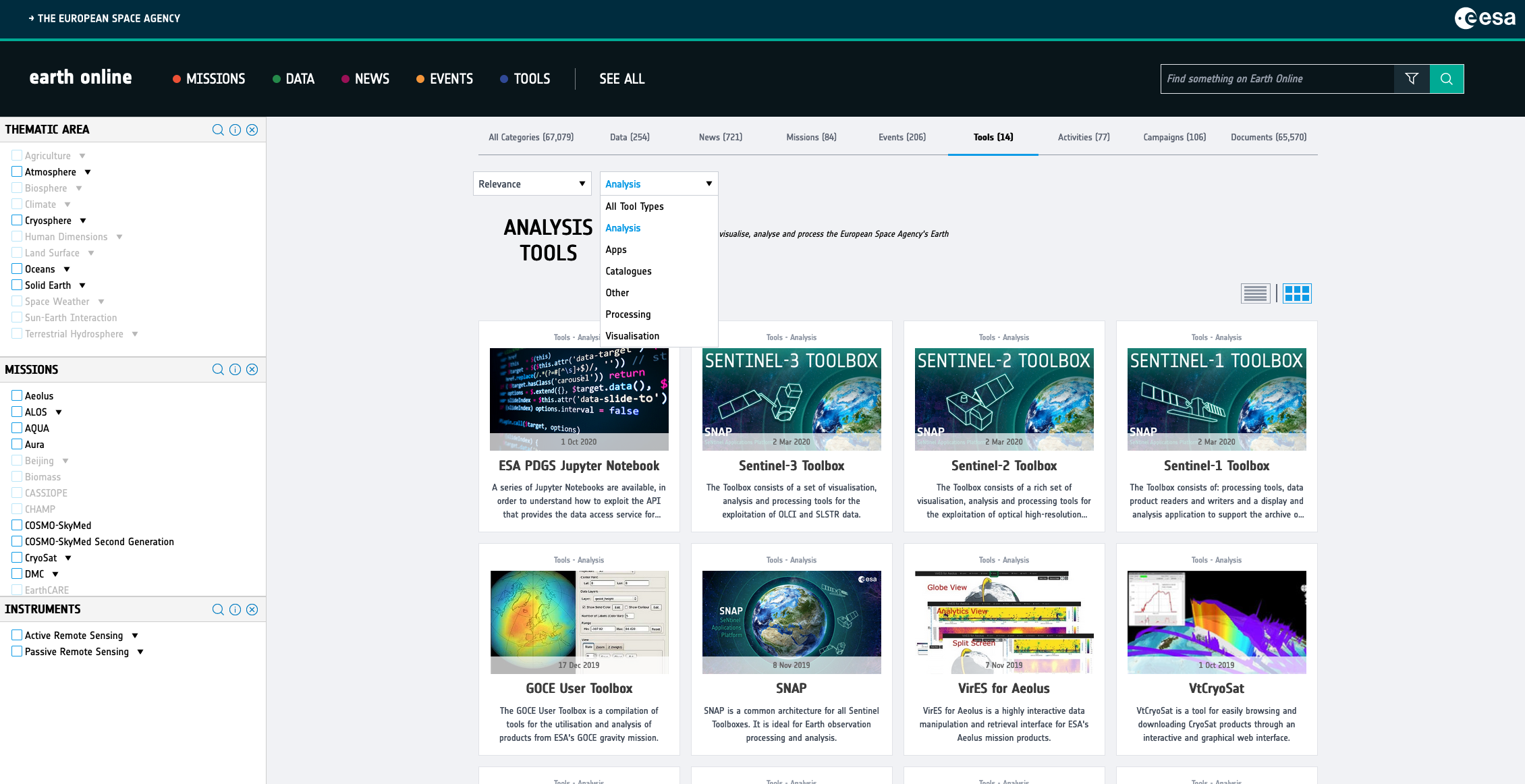1525x784 pixels.
Task: Go to TOOLS in main navigation
Action: pyautogui.click(x=525, y=79)
